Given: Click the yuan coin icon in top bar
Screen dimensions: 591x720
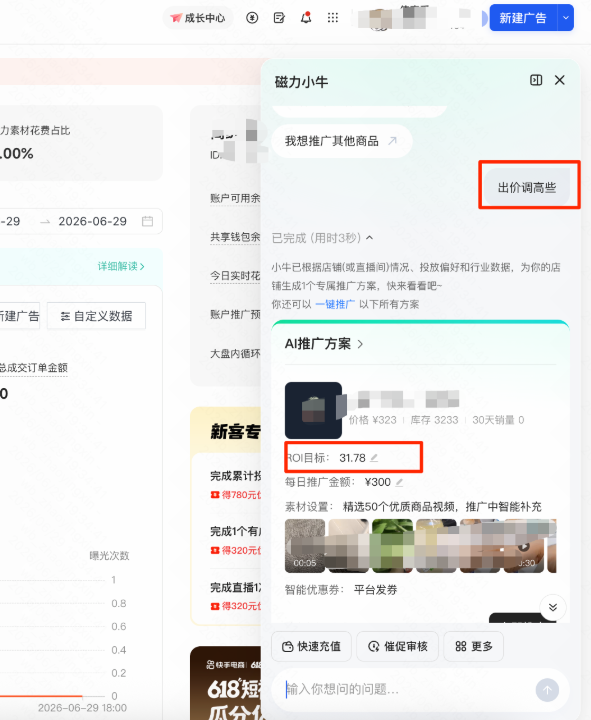Looking at the screenshot, I should 252,18.
